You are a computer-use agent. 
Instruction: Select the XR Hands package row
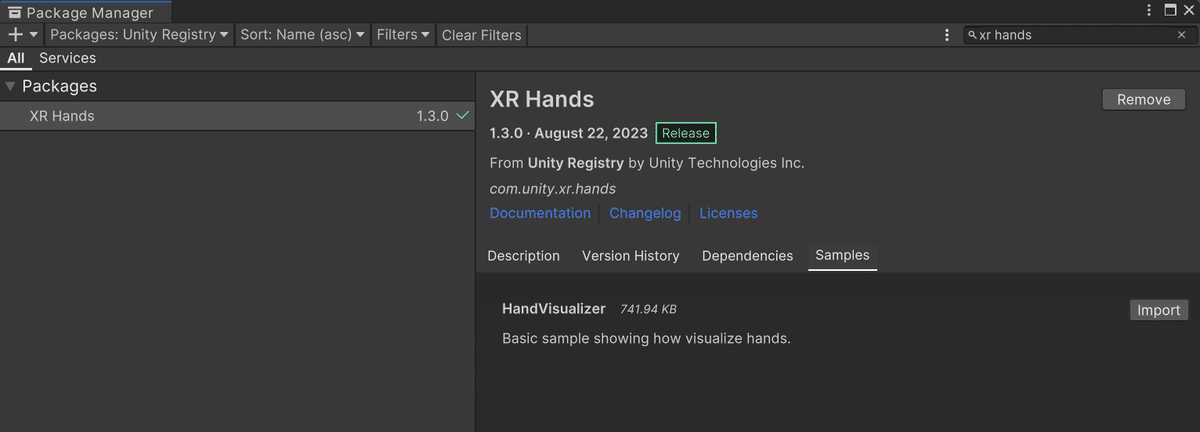(x=237, y=116)
